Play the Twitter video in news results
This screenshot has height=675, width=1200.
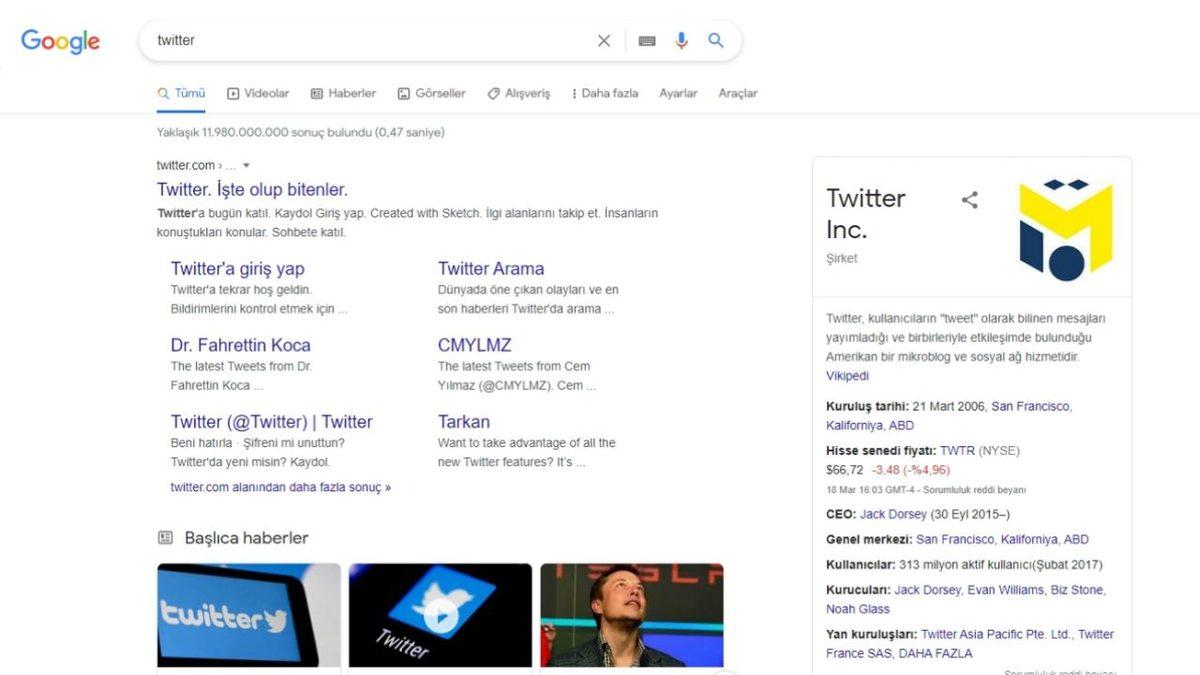click(x=440, y=617)
